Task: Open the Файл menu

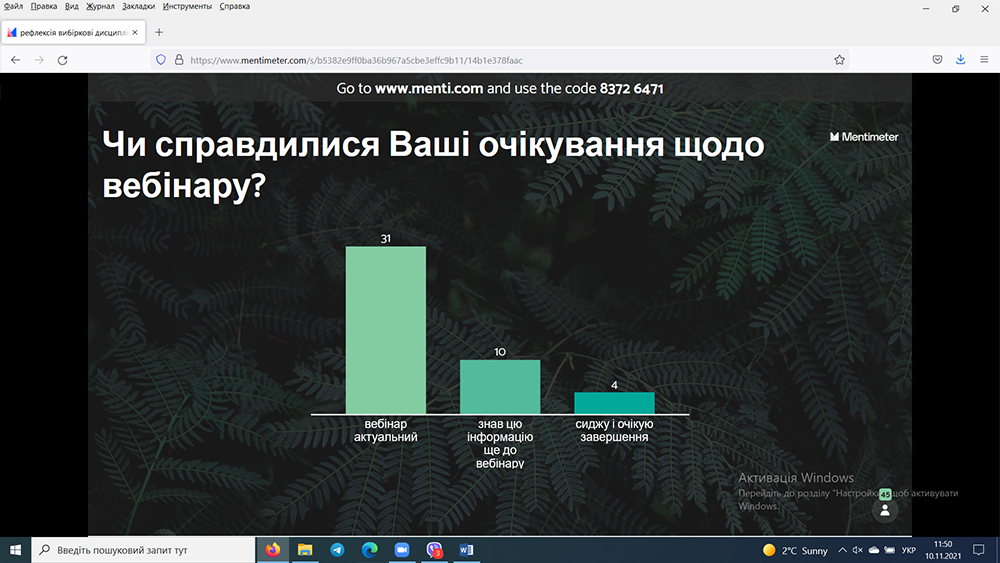Action: pos(13,6)
